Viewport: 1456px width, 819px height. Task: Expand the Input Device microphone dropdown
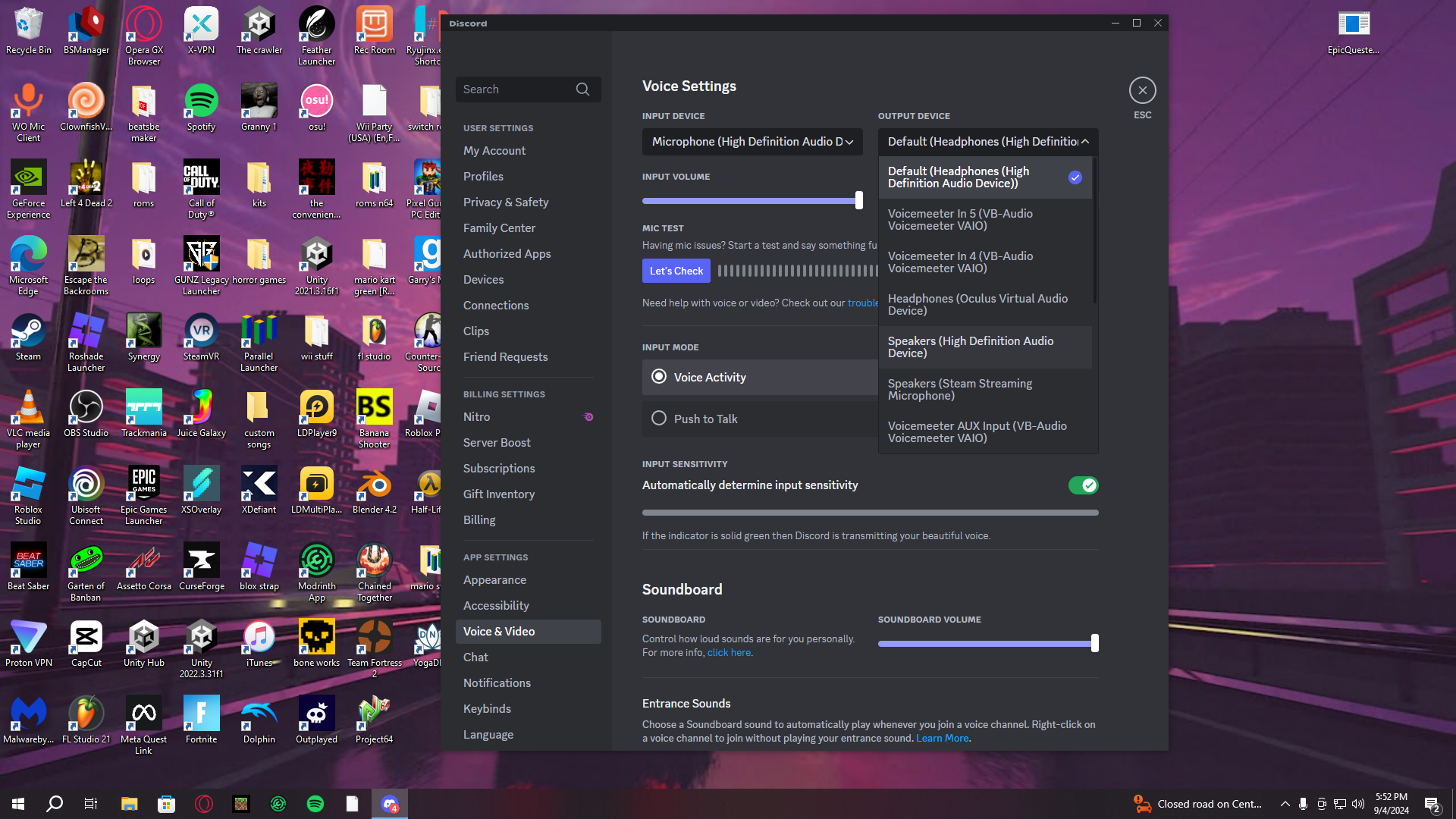(752, 142)
